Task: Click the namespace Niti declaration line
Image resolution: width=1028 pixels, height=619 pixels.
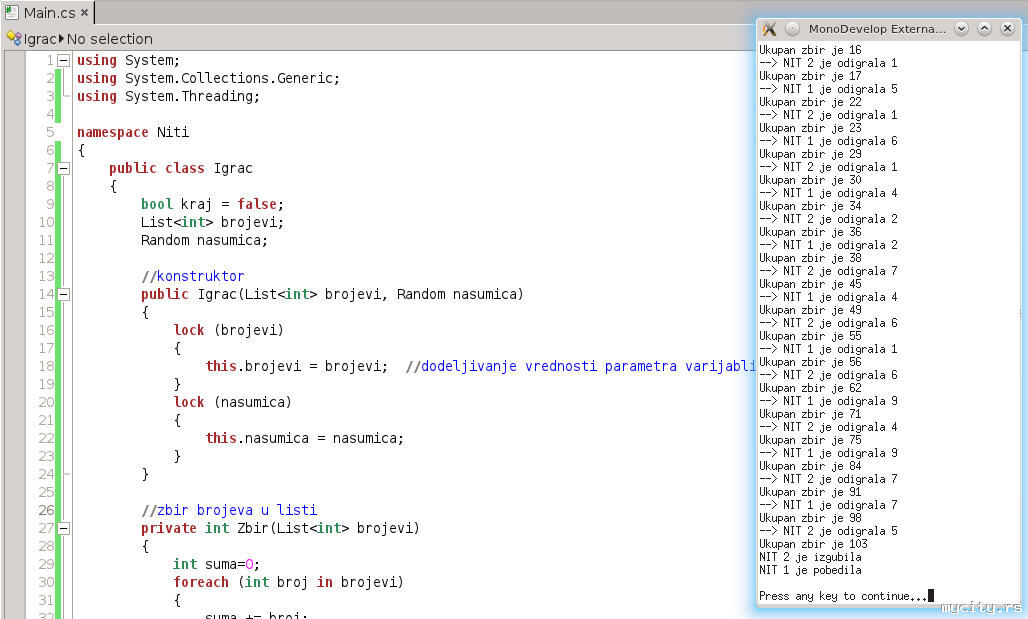Action: point(133,132)
